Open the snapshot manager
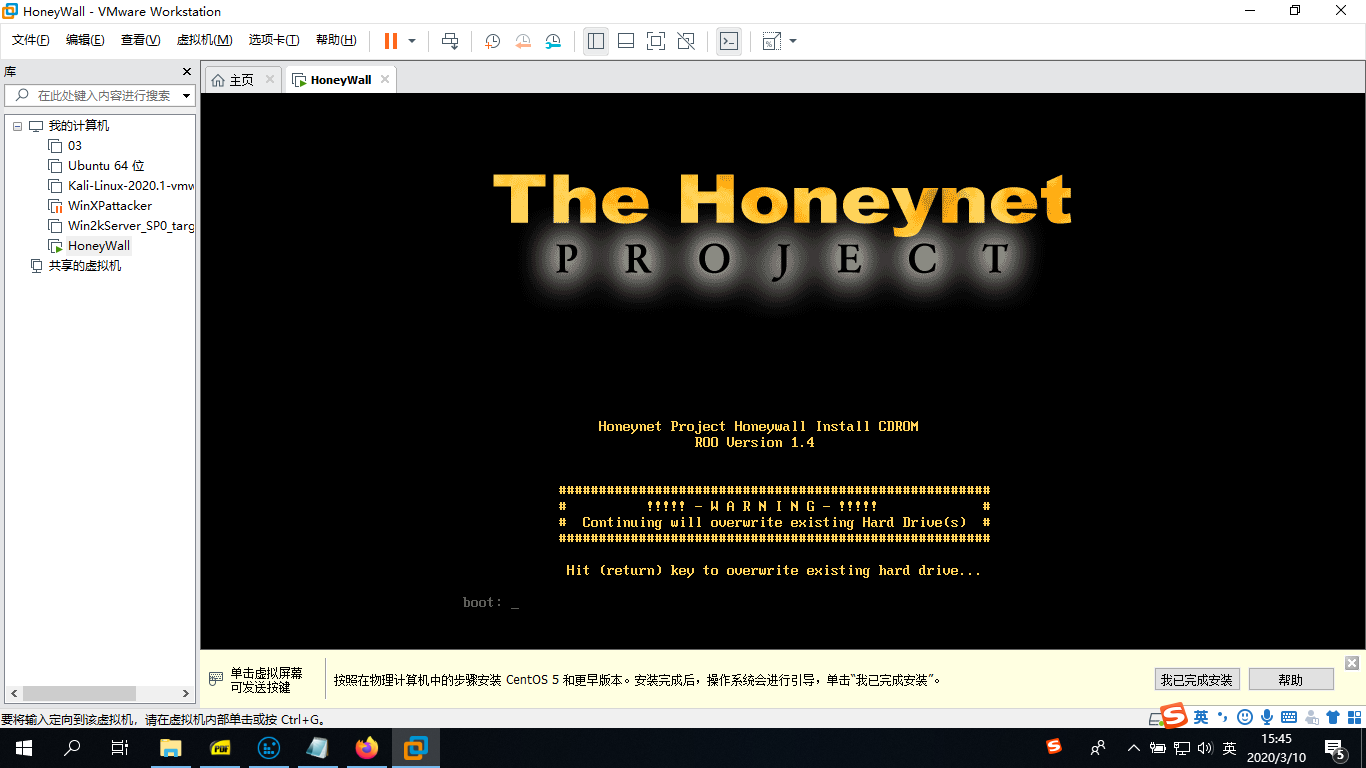The height and width of the screenshot is (768, 1366). coord(553,41)
